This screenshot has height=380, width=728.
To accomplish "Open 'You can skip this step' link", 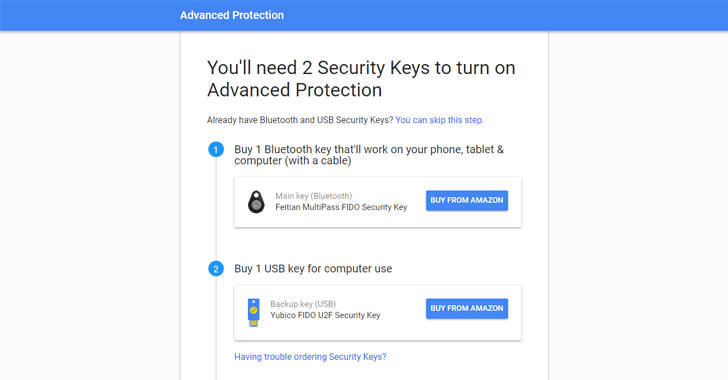I will tap(439, 120).
